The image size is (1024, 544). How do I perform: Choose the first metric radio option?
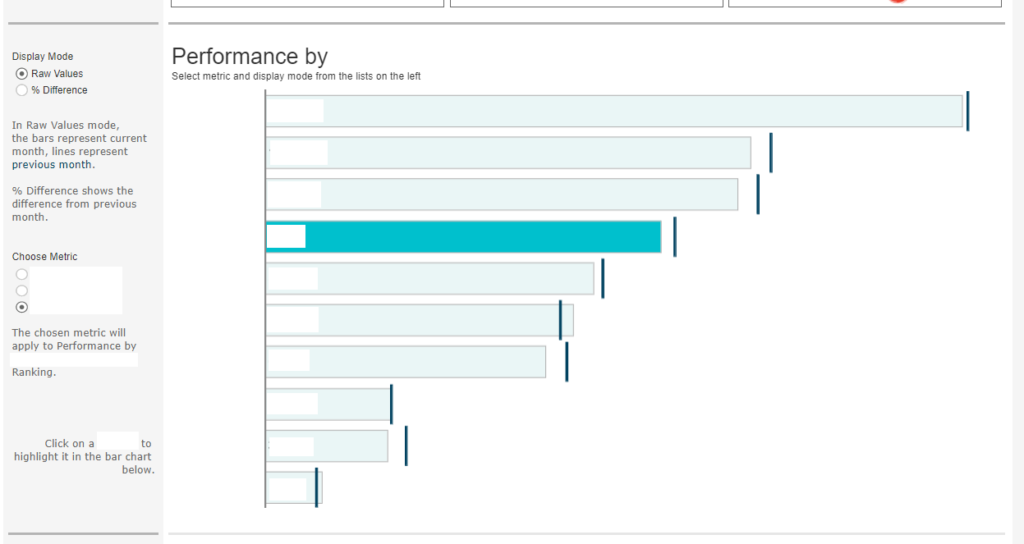22,274
